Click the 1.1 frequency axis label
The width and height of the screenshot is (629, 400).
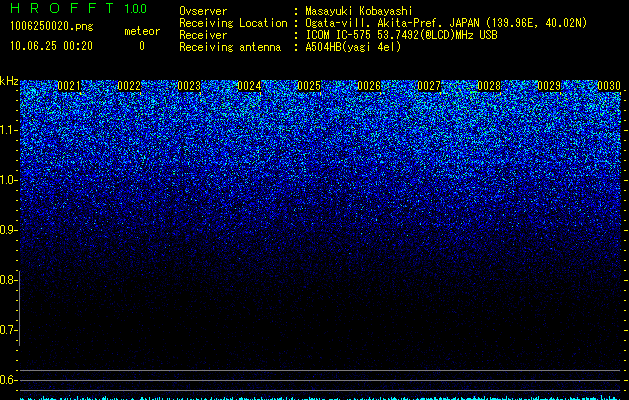[x=8, y=130]
